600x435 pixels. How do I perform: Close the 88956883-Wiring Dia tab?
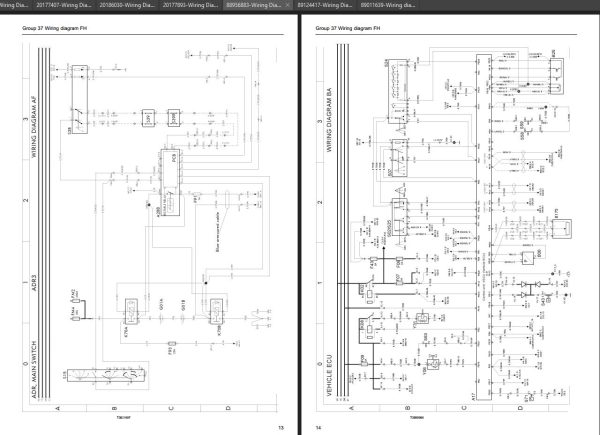288,5
